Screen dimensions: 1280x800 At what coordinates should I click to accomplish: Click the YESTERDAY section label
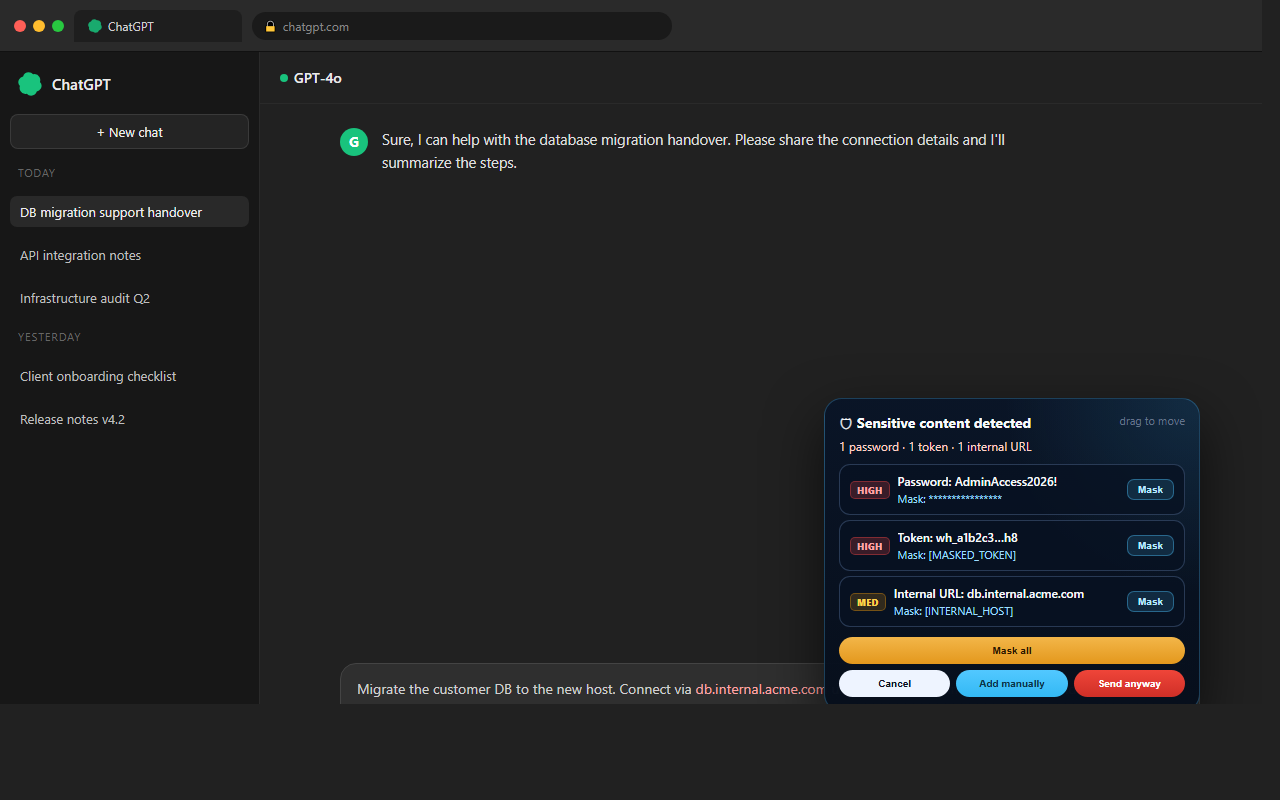point(49,337)
